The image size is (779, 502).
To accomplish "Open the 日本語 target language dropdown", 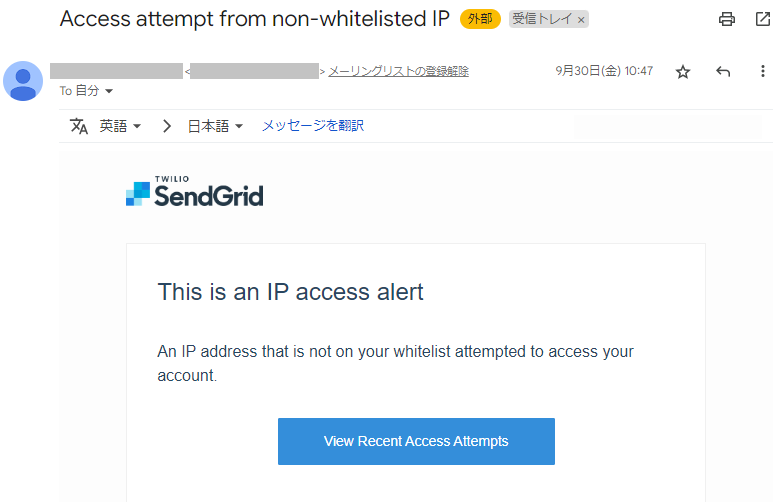I will tap(215, 126).
